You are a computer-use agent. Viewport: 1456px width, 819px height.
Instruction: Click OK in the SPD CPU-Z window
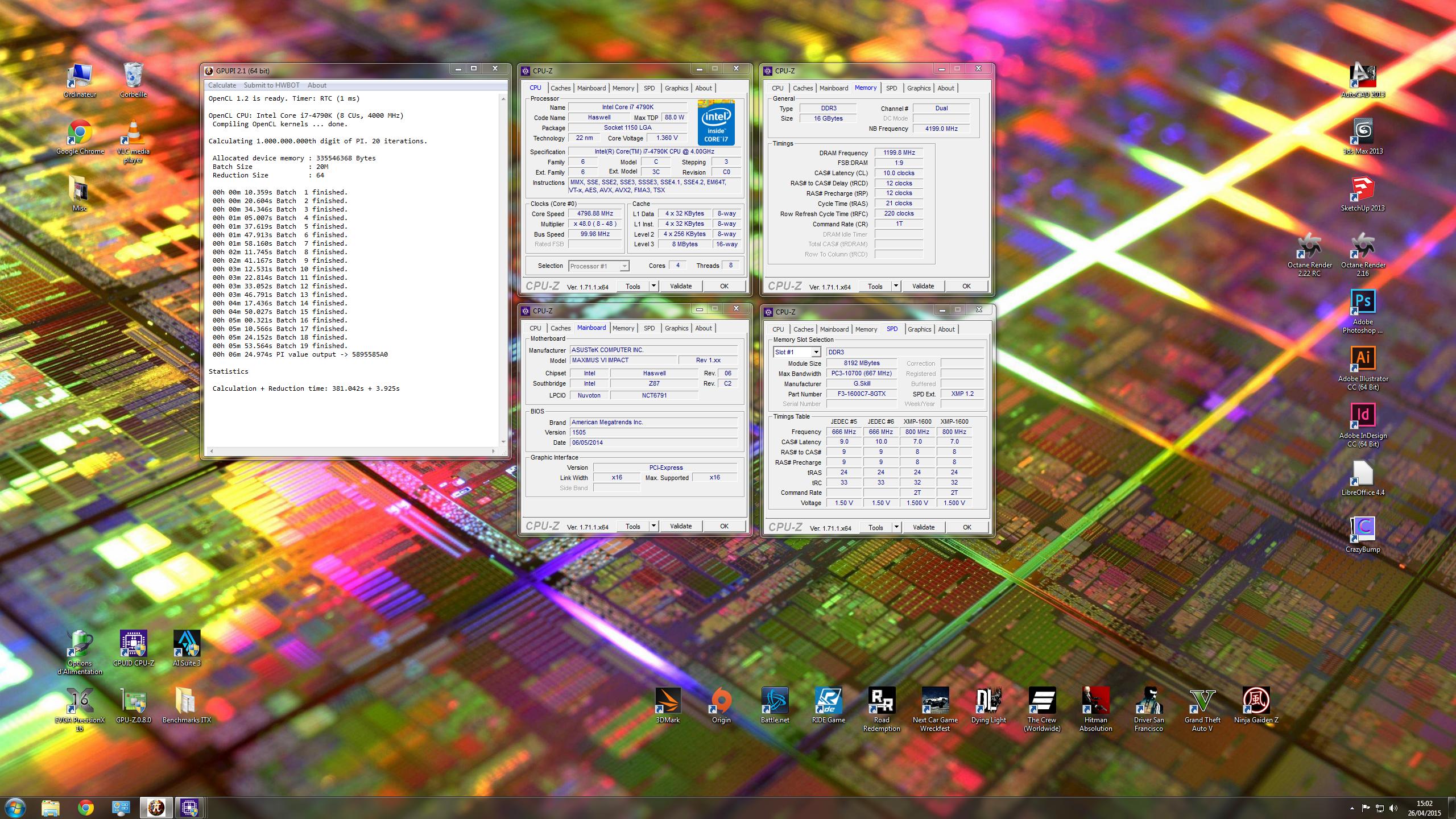(x=967, y=527)
